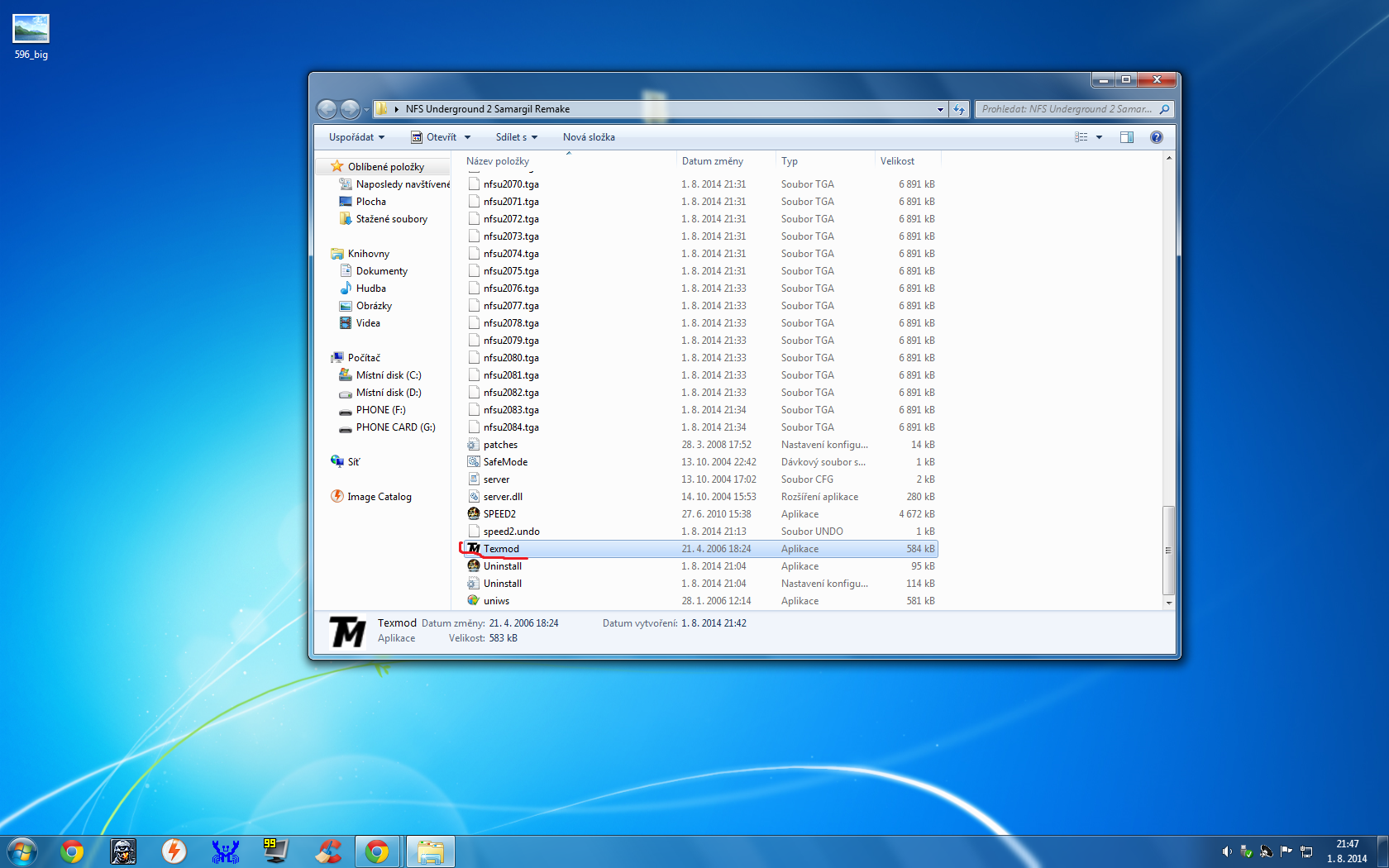
Task: Open Chrome from the taskbar
Action: (72, 851)
